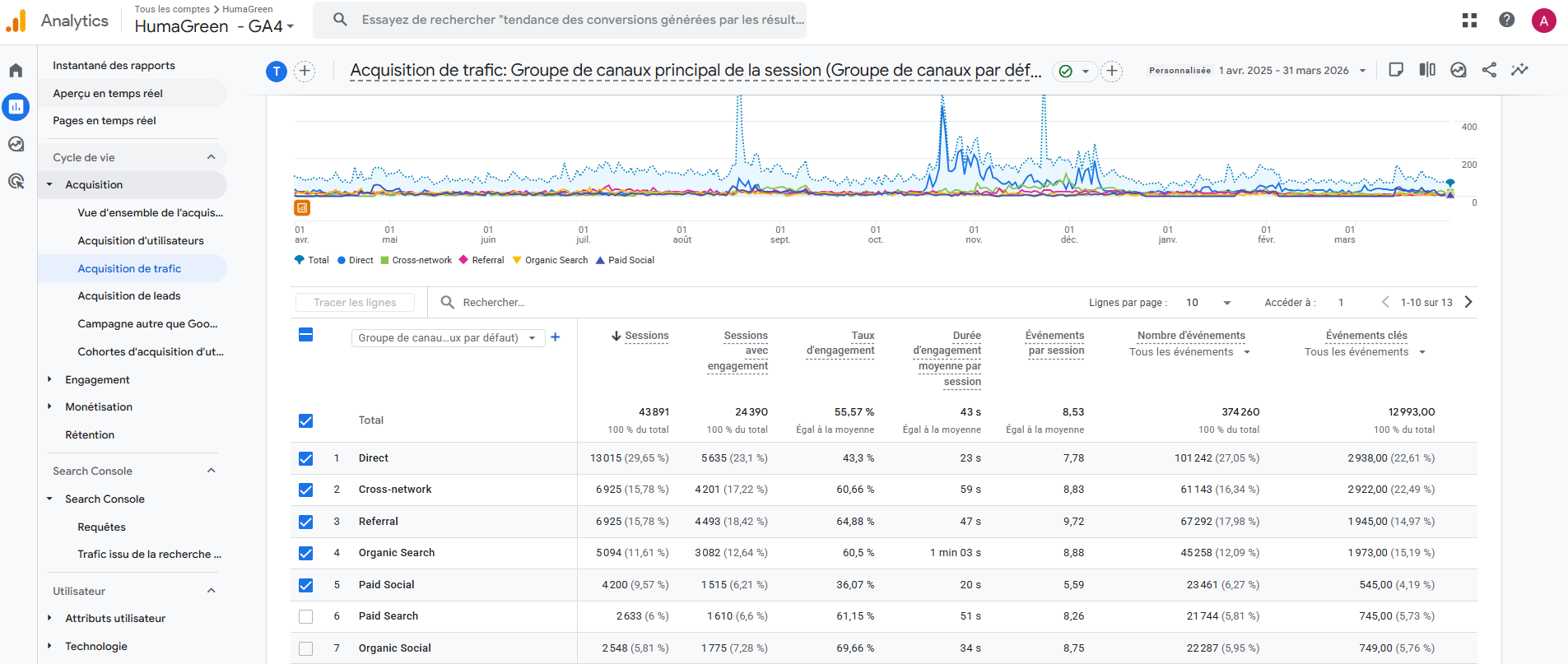Open the Home icon in left rail
The width and height of the screenshot is (1568, 664).
point(16,70)
